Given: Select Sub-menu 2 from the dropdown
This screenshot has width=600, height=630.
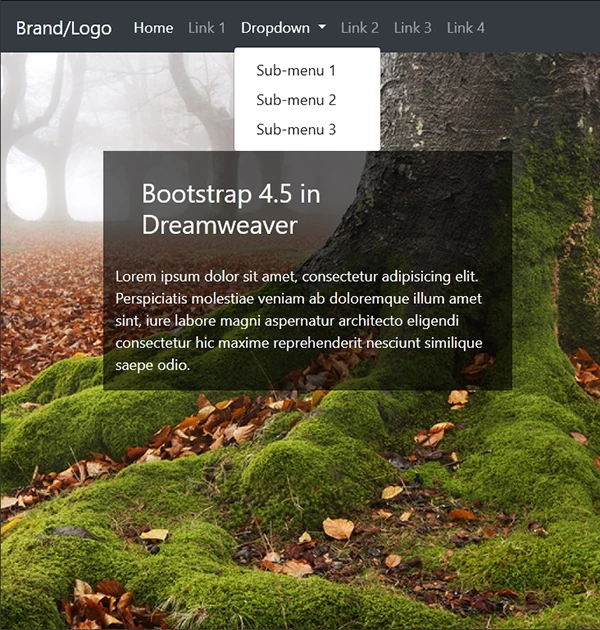Looking at the screenshot, I should [307, 100].
